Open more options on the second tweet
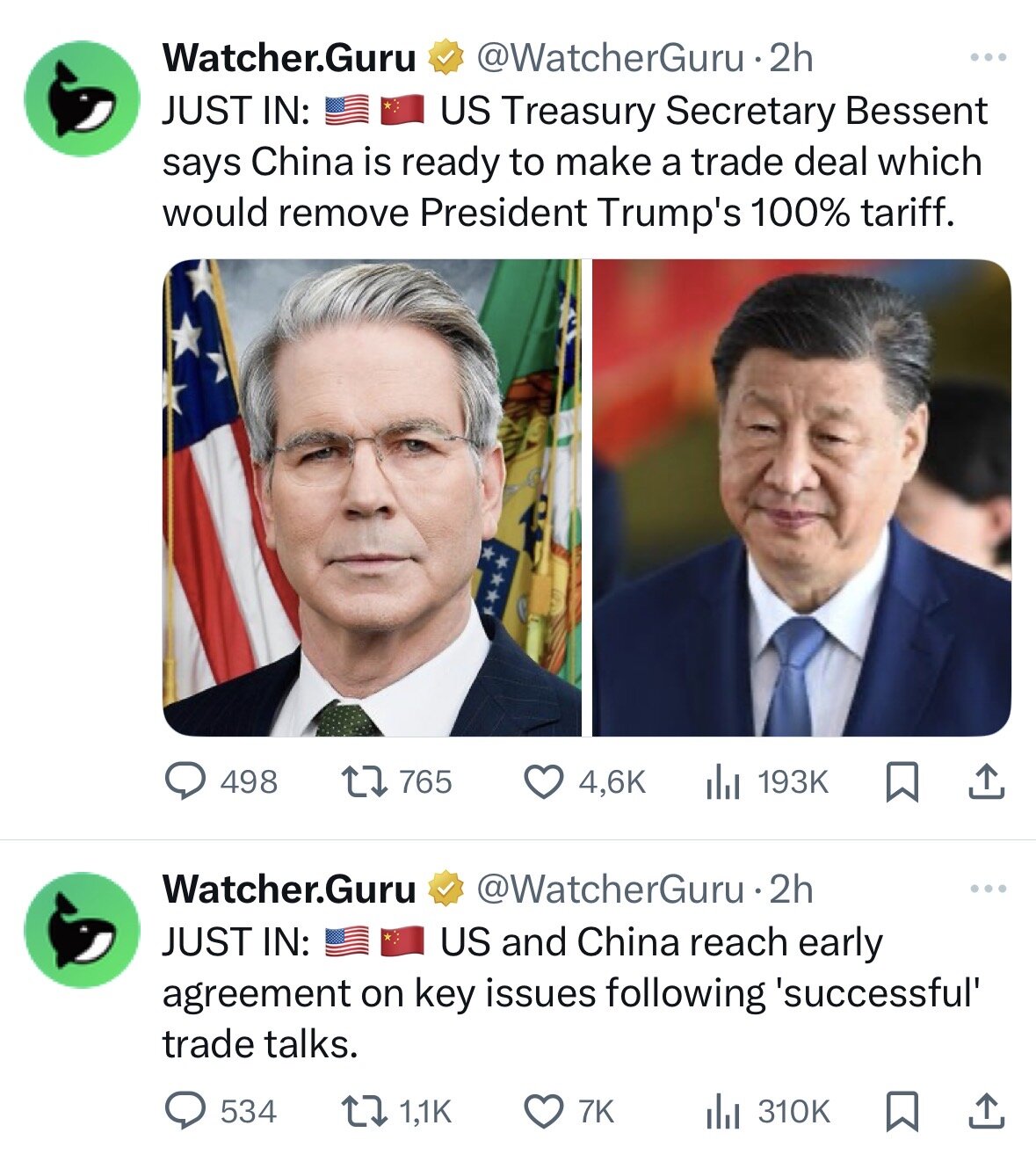 988,889
